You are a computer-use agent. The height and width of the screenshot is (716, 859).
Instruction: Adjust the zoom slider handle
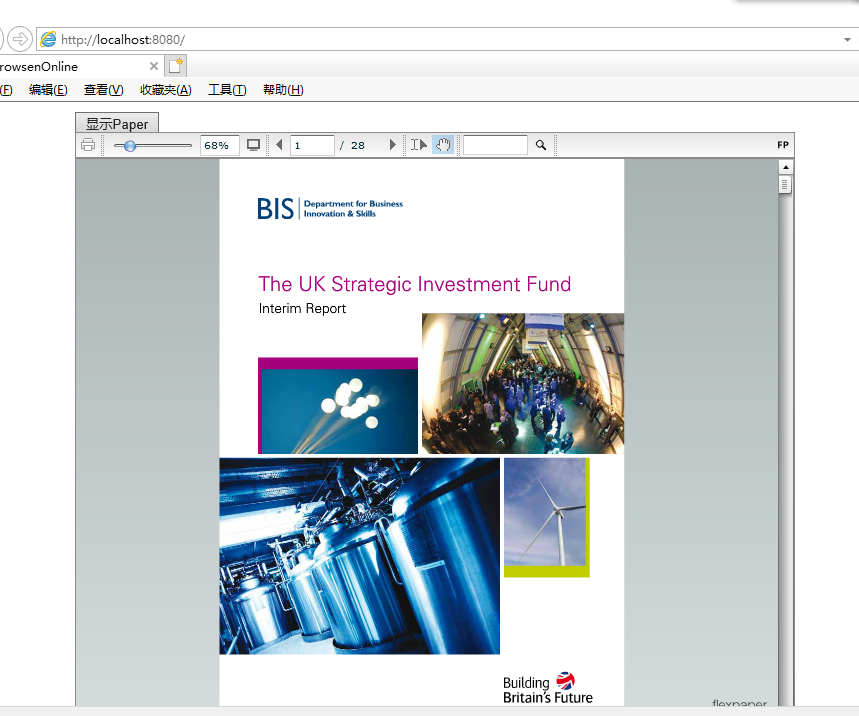click(x=130, y=146)
